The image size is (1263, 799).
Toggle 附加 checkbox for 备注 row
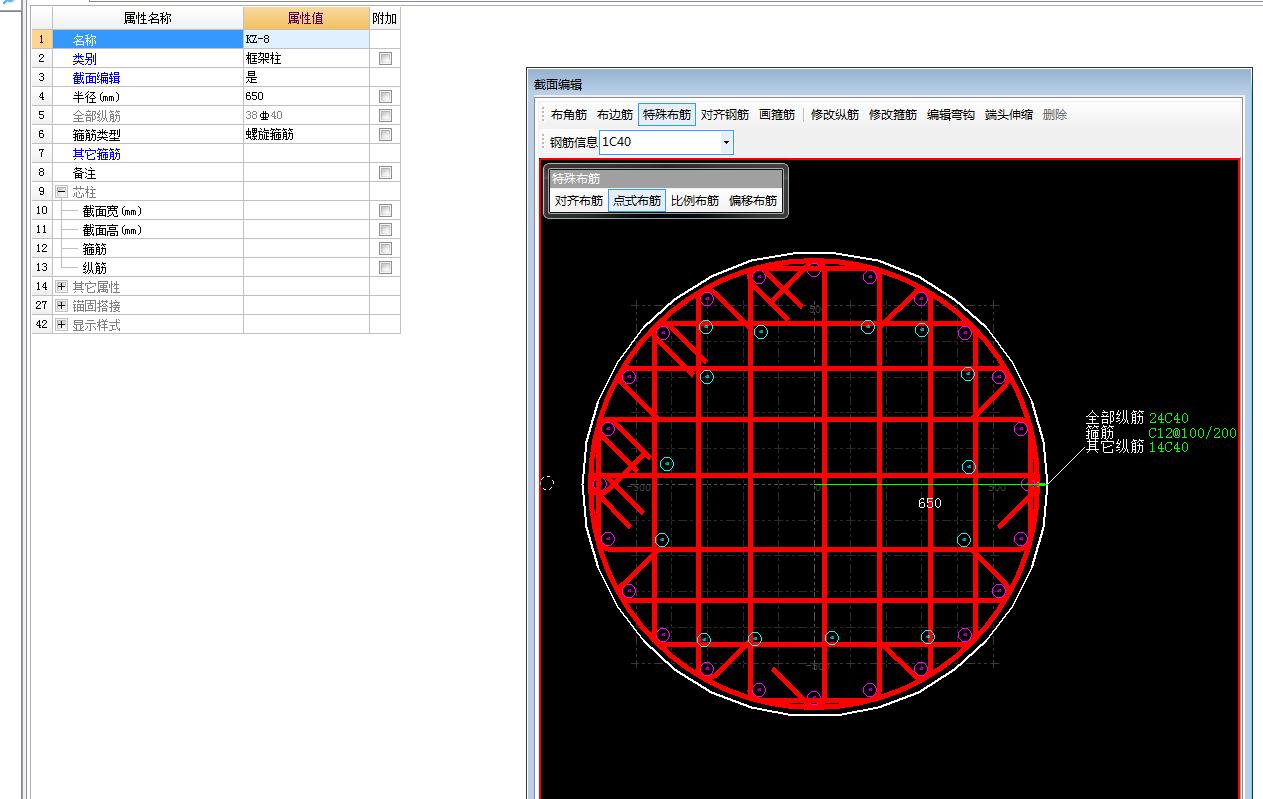click(x=385, y=173)
